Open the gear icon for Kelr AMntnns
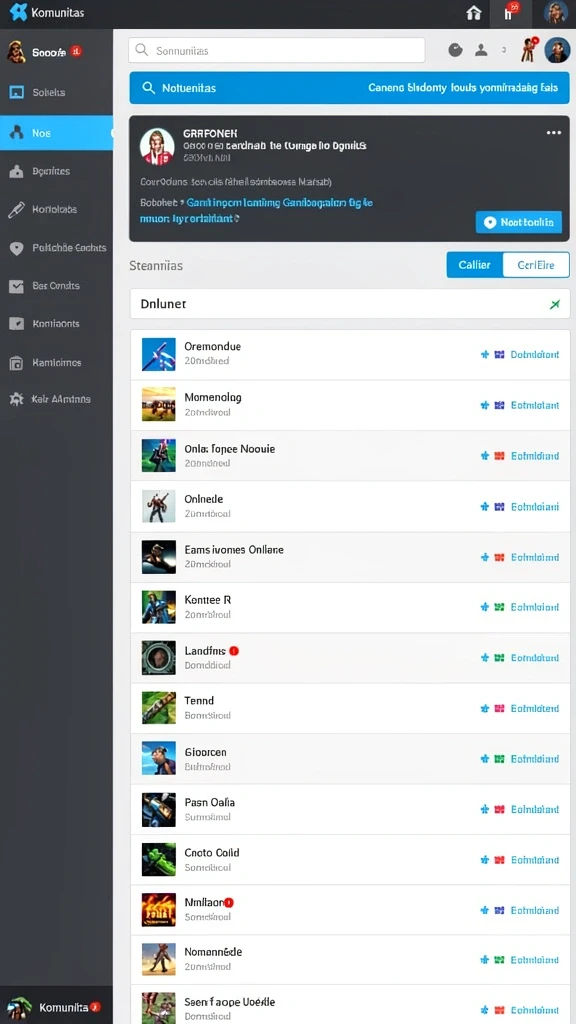576x1024 pixels. 16,399
